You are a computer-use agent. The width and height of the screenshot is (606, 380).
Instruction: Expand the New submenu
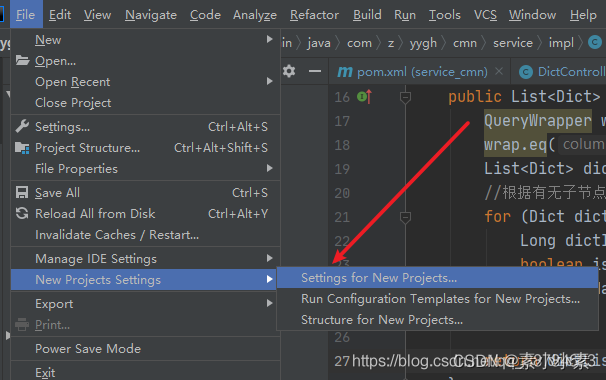(145, 40)
